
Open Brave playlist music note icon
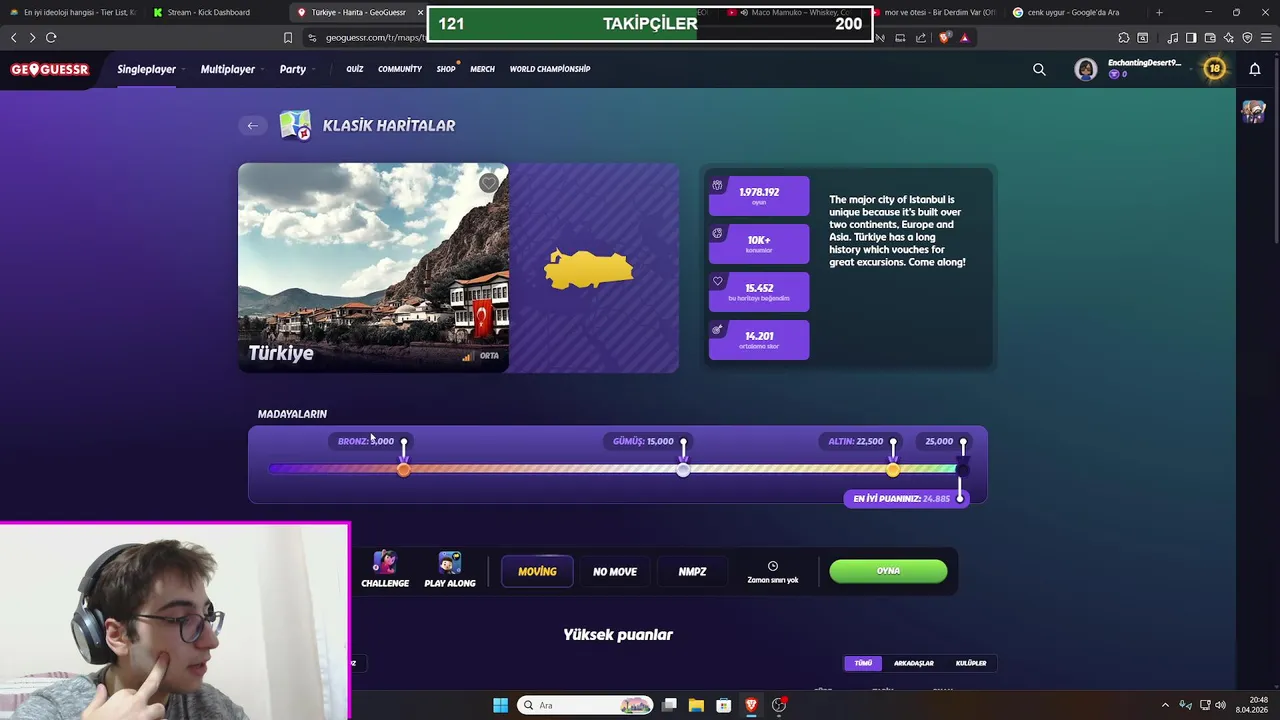click(x=1172, y=37)
